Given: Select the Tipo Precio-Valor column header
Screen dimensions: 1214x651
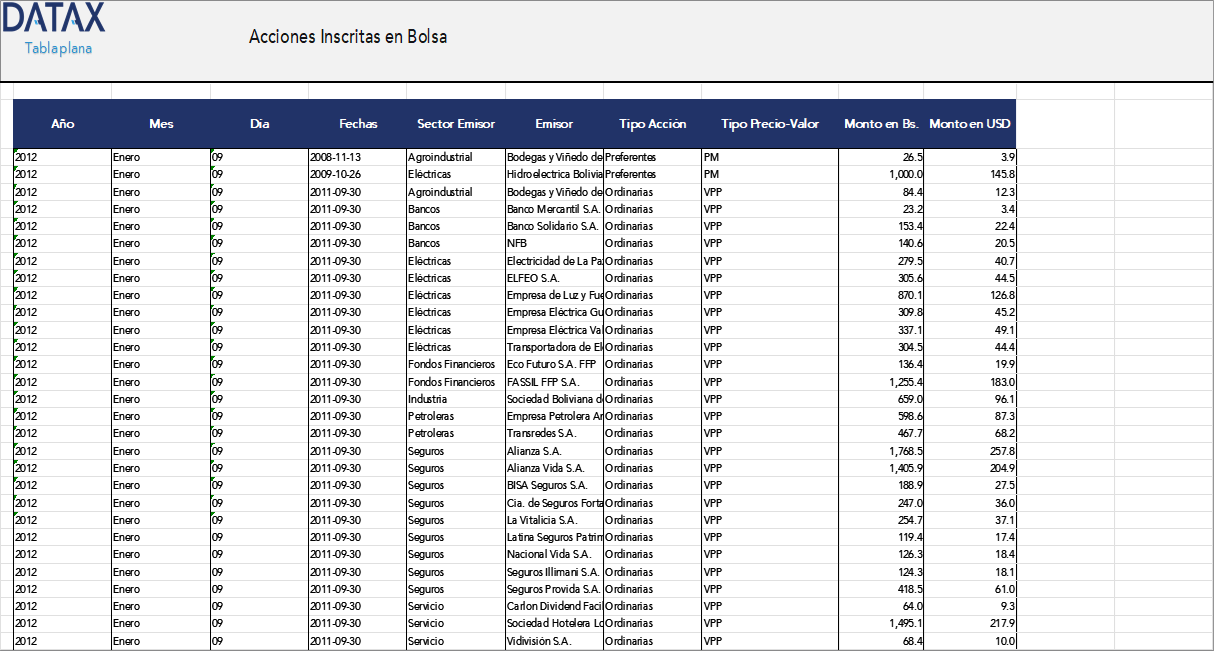Looking at the screenshot, I should pos(770,124).
